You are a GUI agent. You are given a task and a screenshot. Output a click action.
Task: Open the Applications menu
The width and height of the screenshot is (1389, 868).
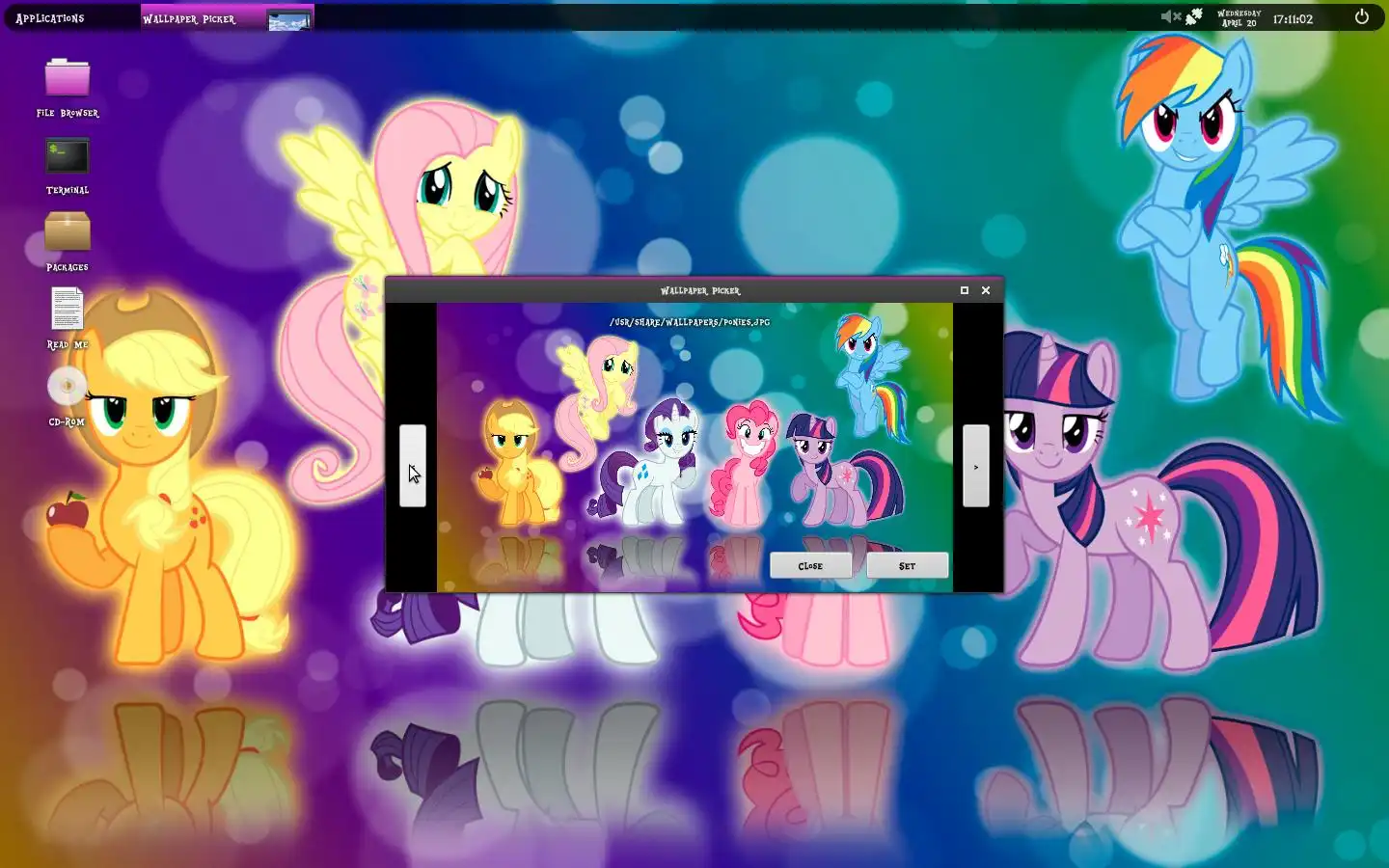[x=50, y=18]
